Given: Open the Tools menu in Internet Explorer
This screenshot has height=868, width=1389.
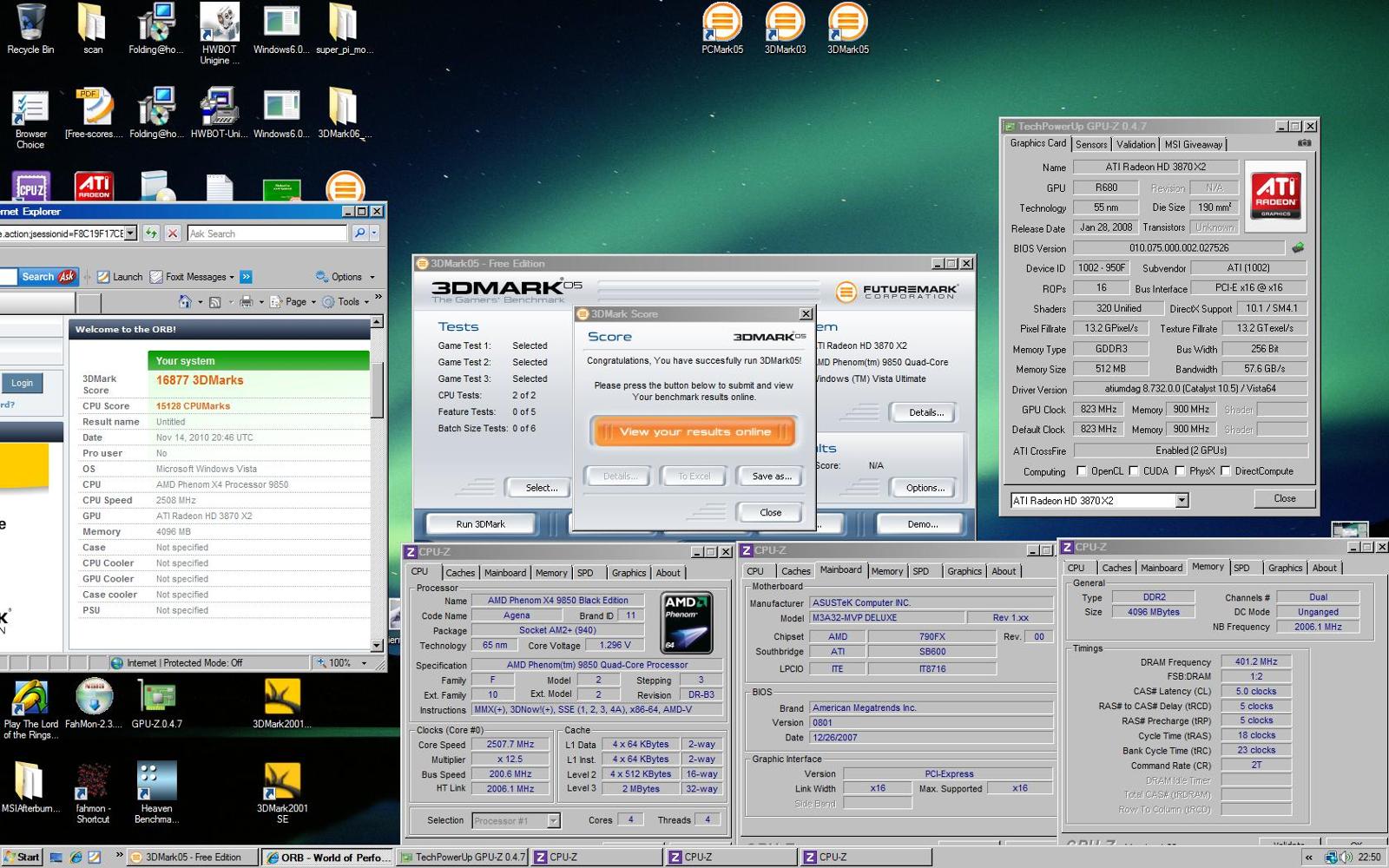Looking at the screenshot, I should (346, 301).
